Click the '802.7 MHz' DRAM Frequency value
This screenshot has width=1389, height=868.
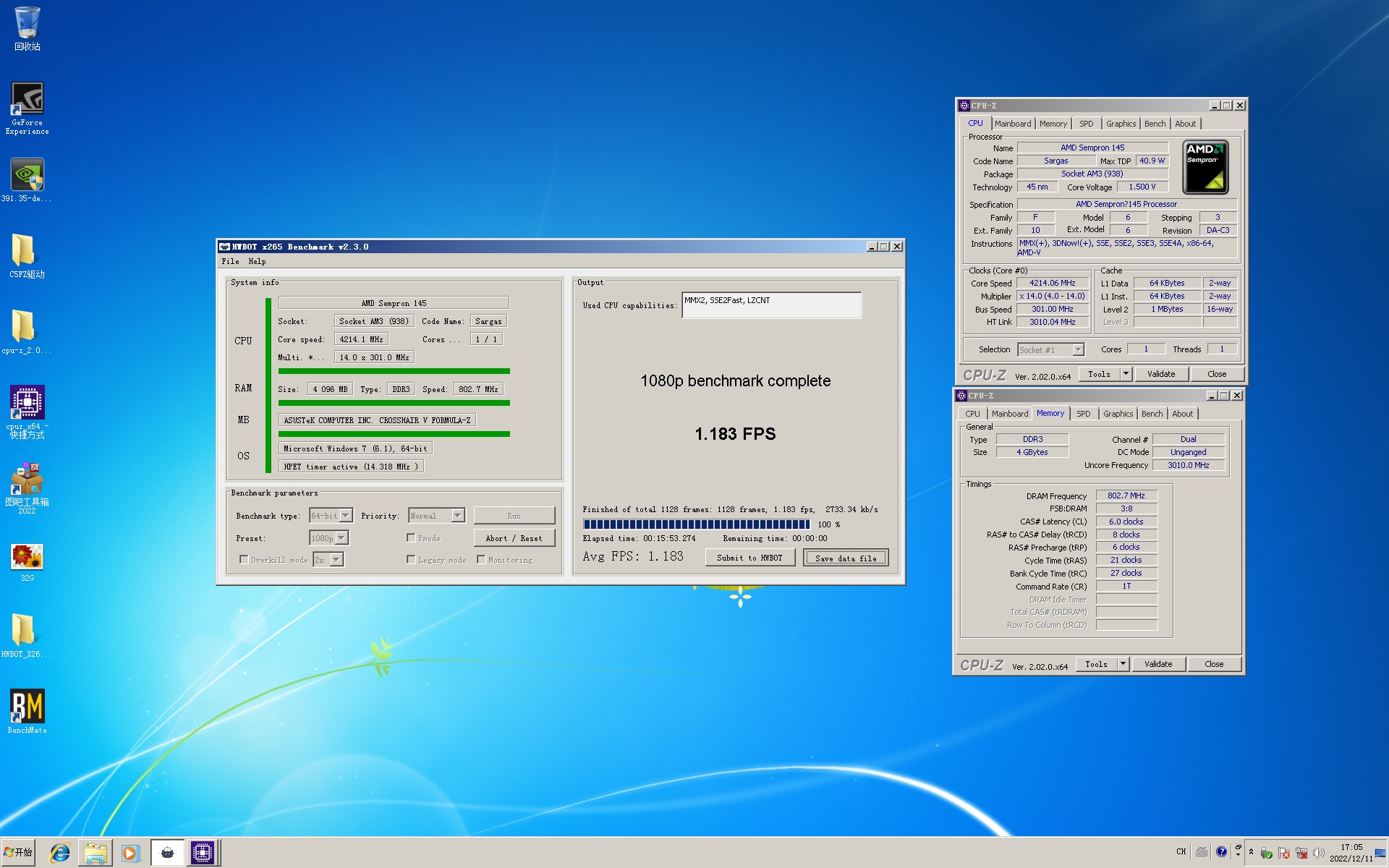tap(1126, 495)
